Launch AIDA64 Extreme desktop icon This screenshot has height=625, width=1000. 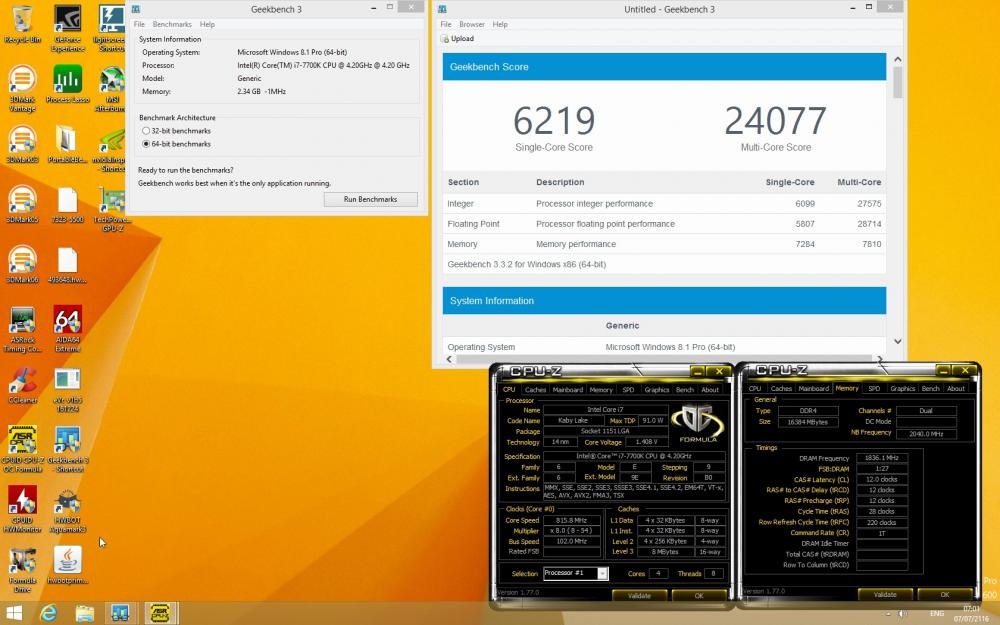[x=68, y=328]
